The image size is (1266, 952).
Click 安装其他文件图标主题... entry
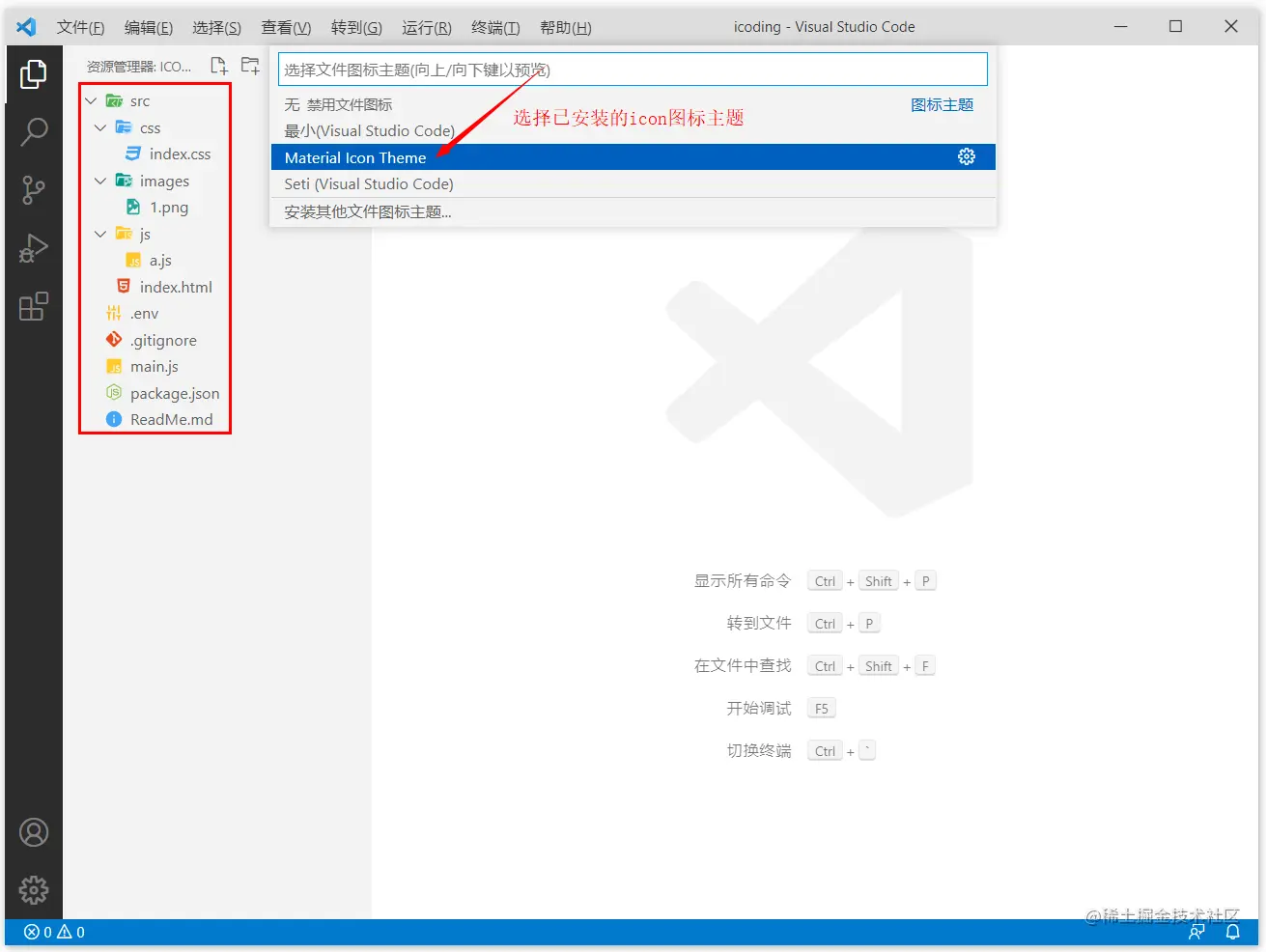click(633, 211)
